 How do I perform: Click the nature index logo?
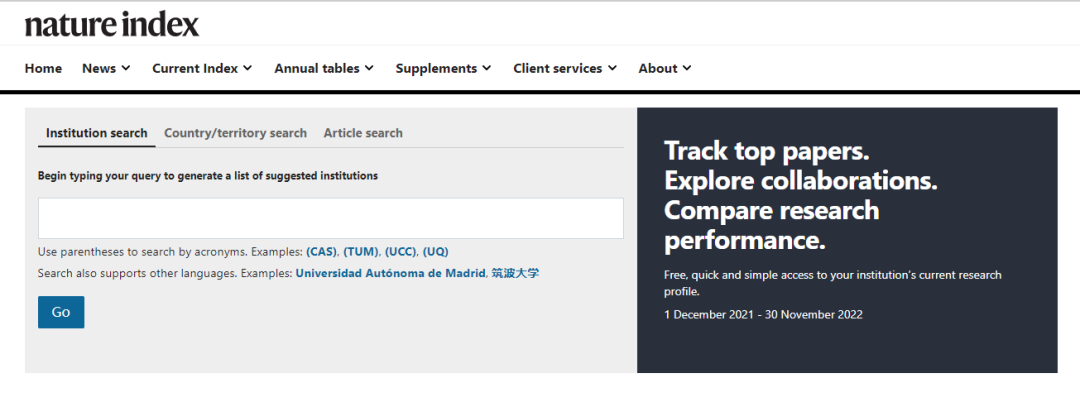tap(112, 25)
